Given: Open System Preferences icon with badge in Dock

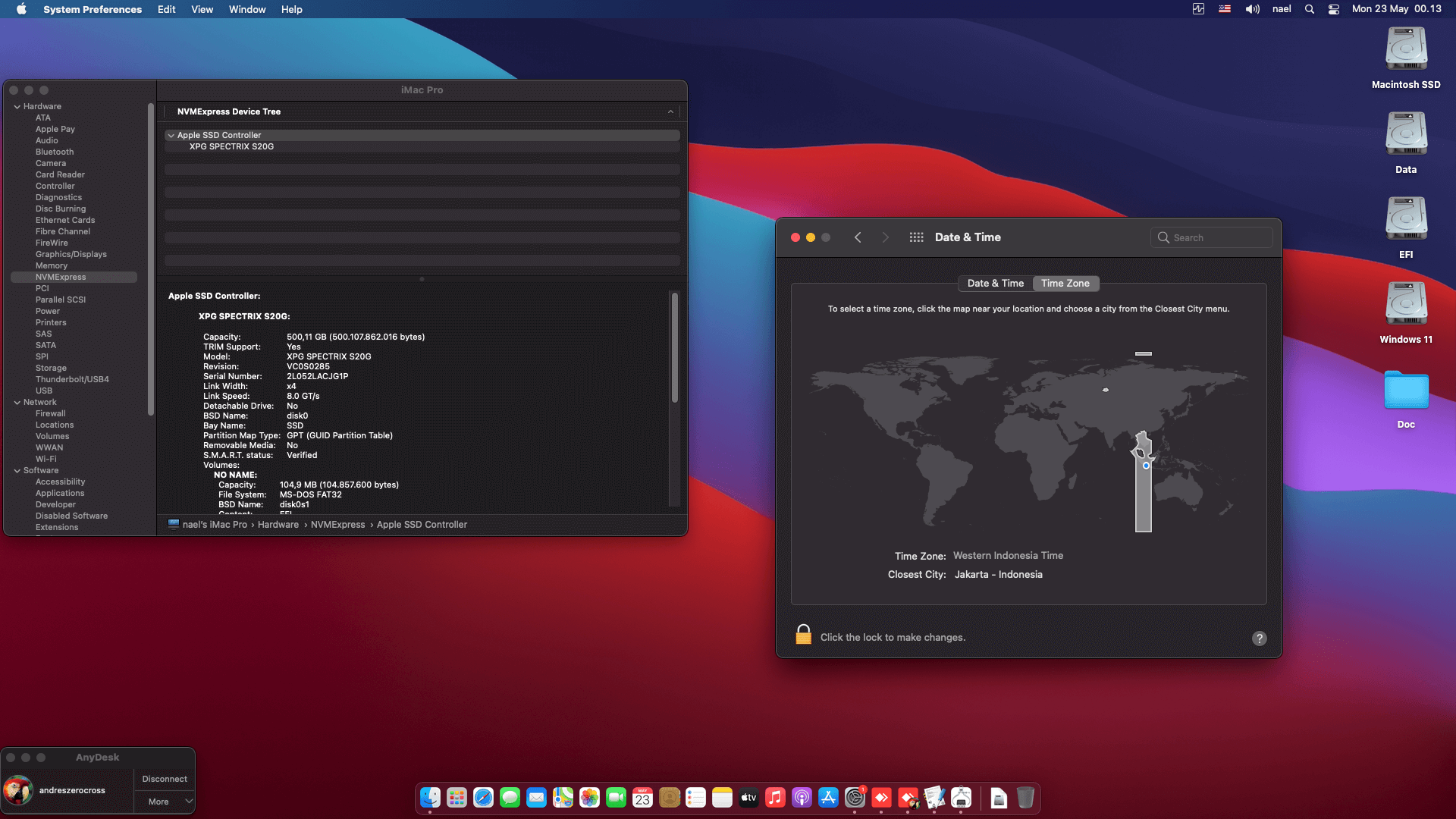Looking at the screenshot, I should (855, 798).
